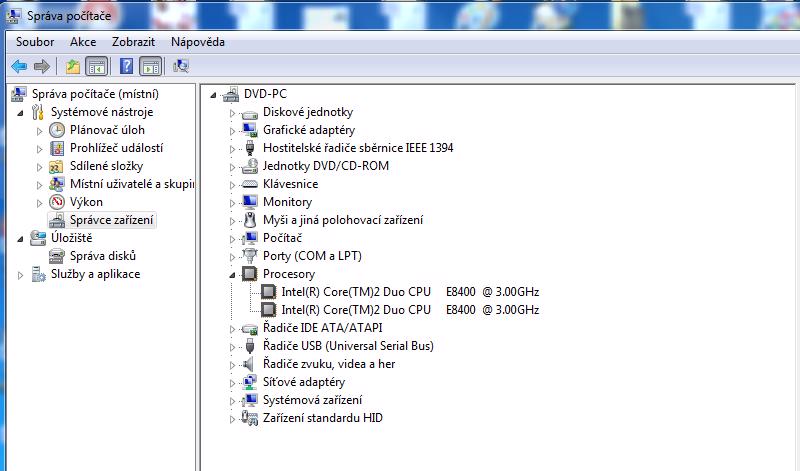Click the Diskové jednotky drive icon
Viewport: 800px width, 471px height.
tap(249, 114)
